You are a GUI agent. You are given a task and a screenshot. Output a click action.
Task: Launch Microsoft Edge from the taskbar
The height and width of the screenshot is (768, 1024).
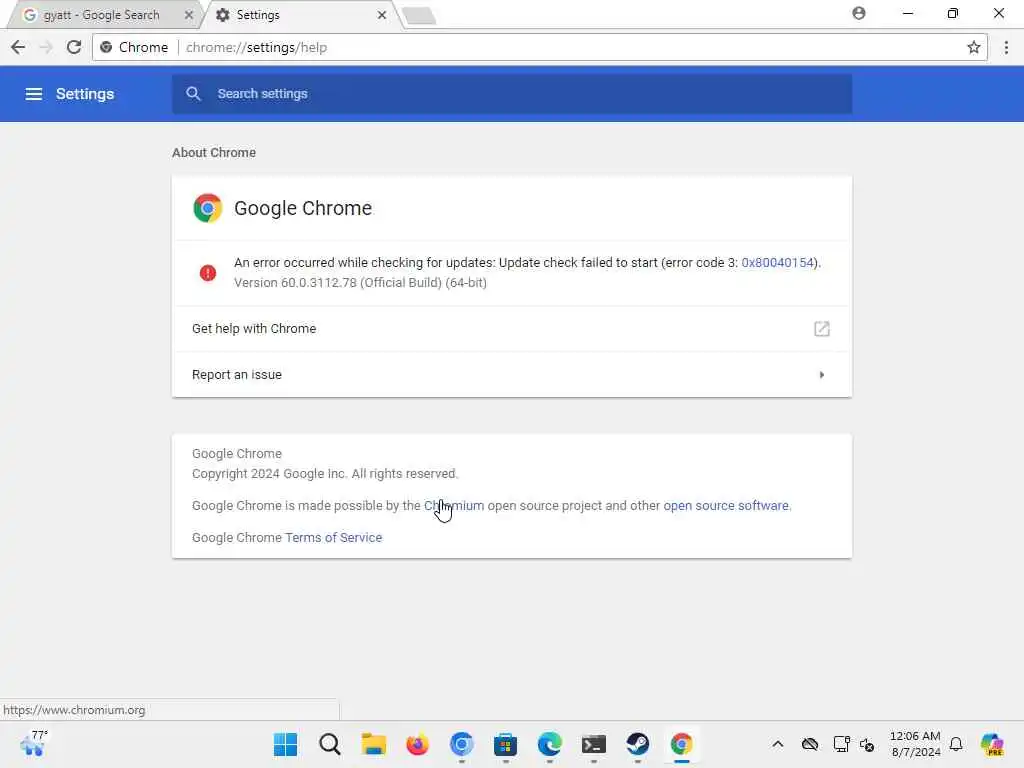[x=550, y=744]
